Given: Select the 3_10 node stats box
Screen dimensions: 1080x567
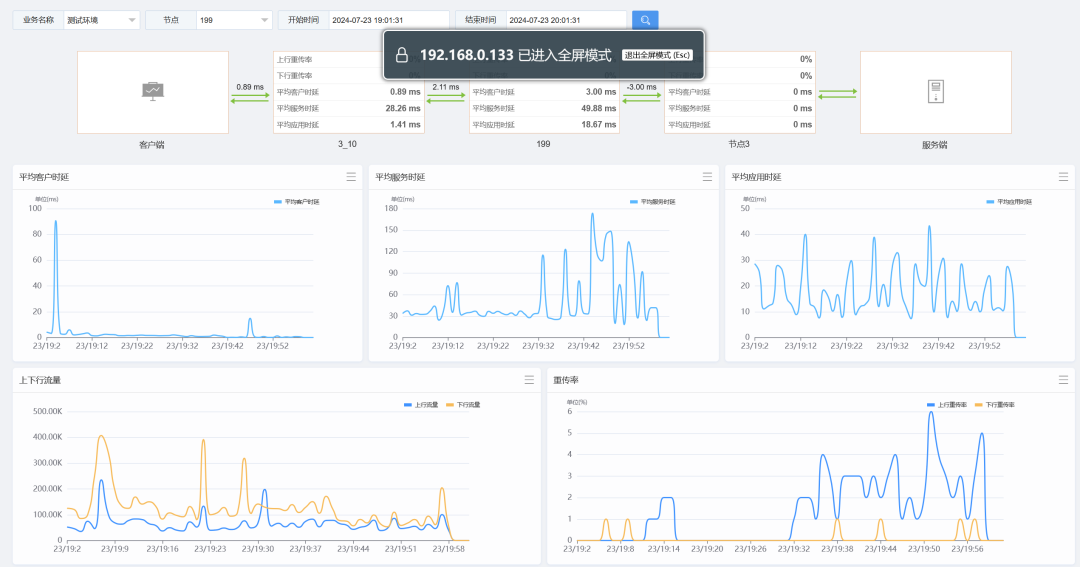Looking at the screenshot, I should pos(349,92).
